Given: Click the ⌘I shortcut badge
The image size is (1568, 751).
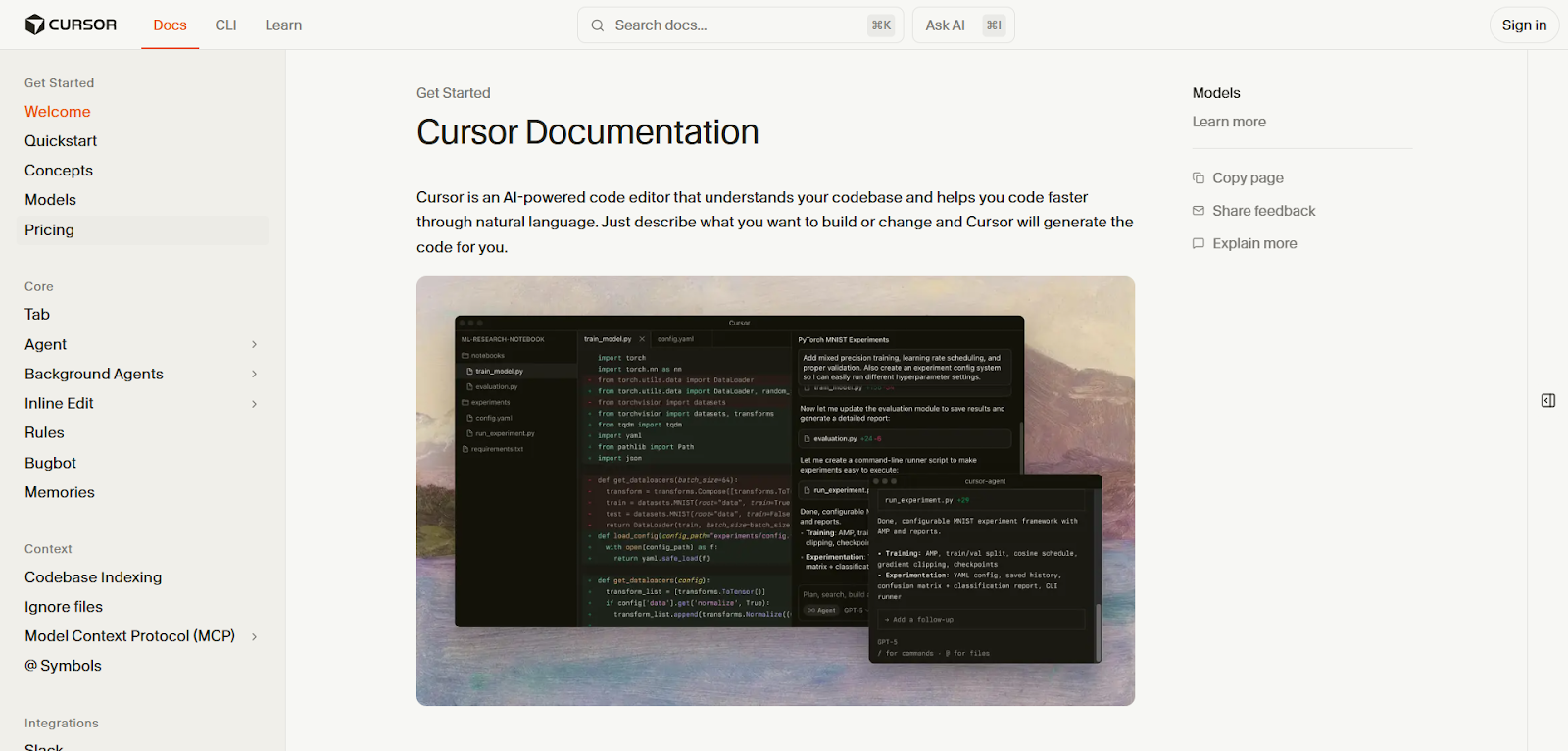Looking at the screenshot, I should tap(994, 25).
